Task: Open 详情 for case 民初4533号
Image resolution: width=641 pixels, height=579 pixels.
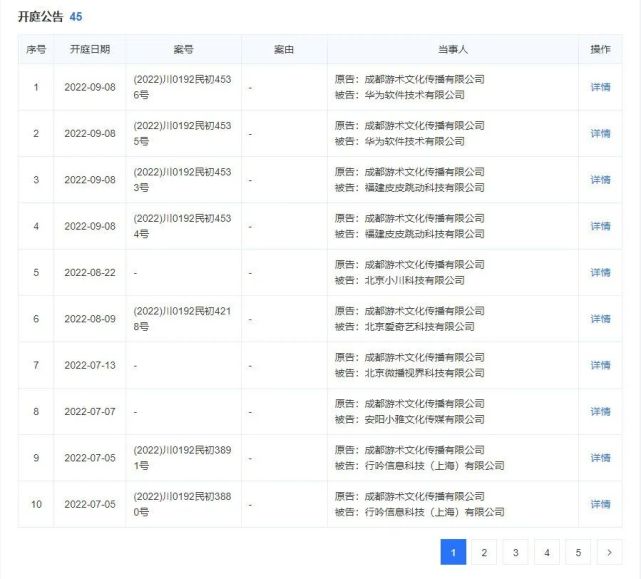Action: pos(600,180)
